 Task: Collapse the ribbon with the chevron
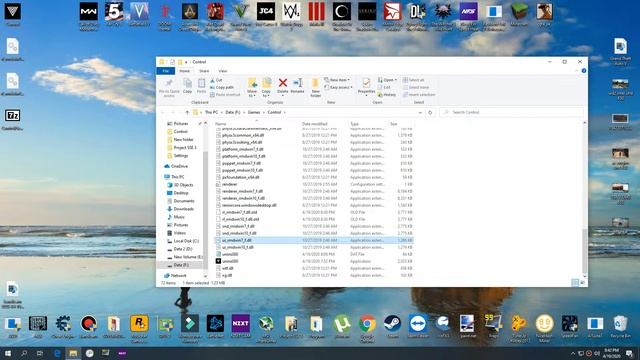click(x=576, y=71)
